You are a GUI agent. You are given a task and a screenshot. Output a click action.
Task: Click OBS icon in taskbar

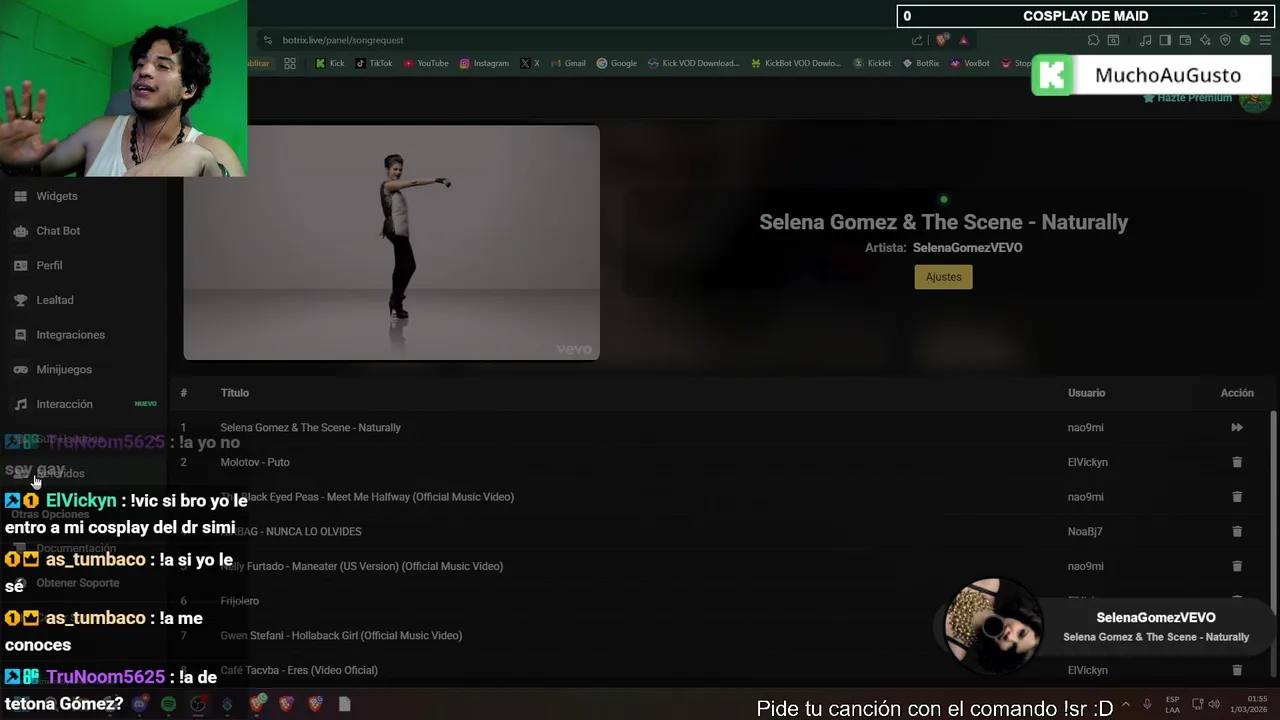click(x=198, y=704)
